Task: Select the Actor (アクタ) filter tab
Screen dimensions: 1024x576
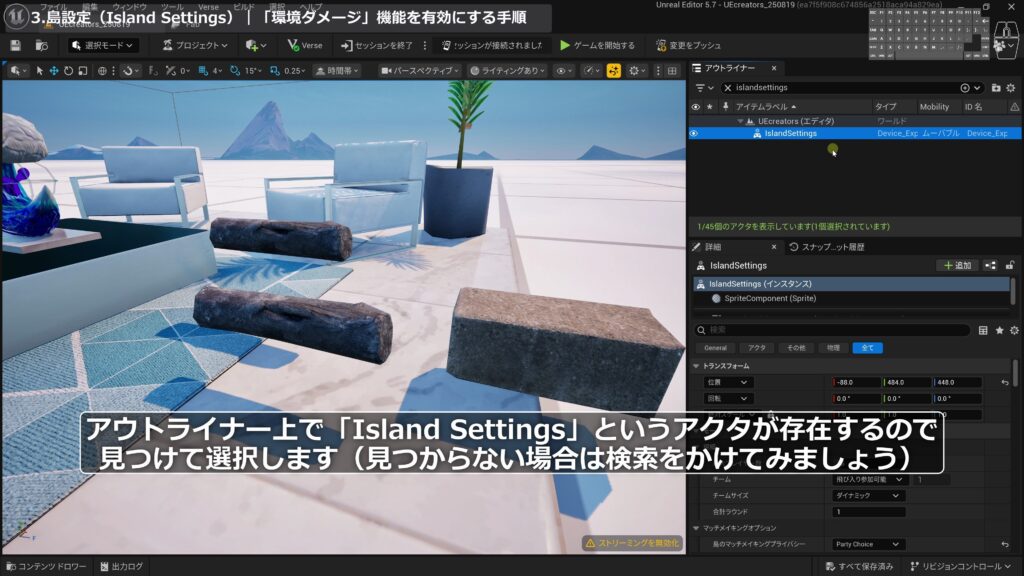Action: click(756, 348)
